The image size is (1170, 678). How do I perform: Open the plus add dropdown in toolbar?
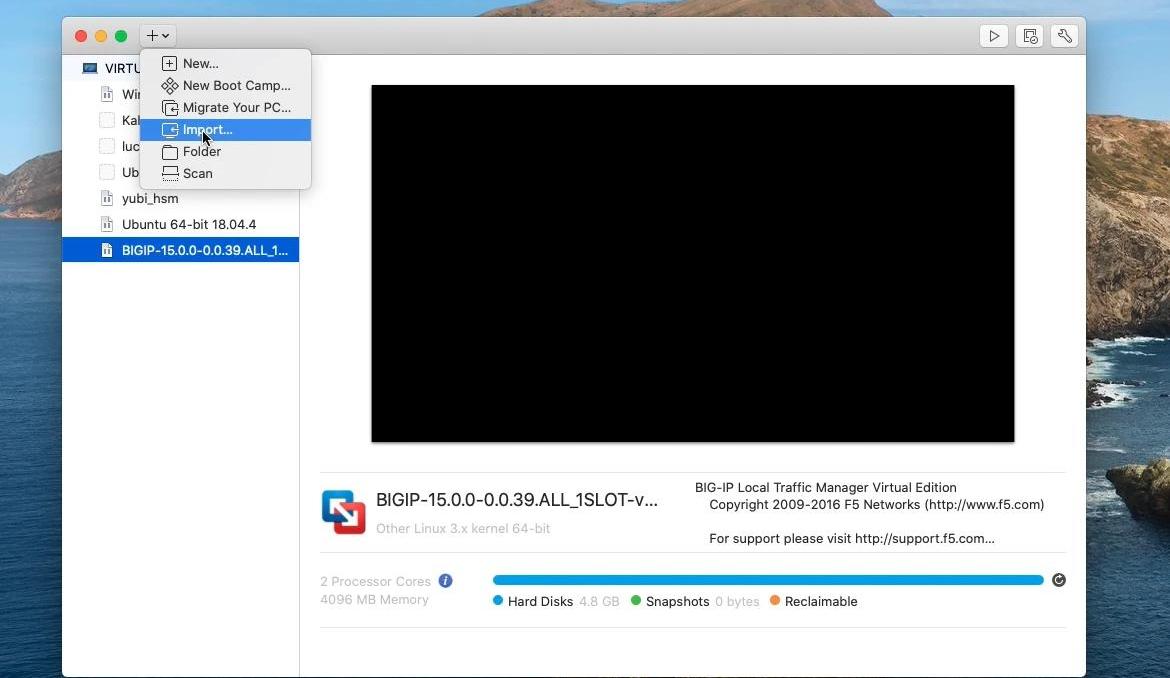157,35
